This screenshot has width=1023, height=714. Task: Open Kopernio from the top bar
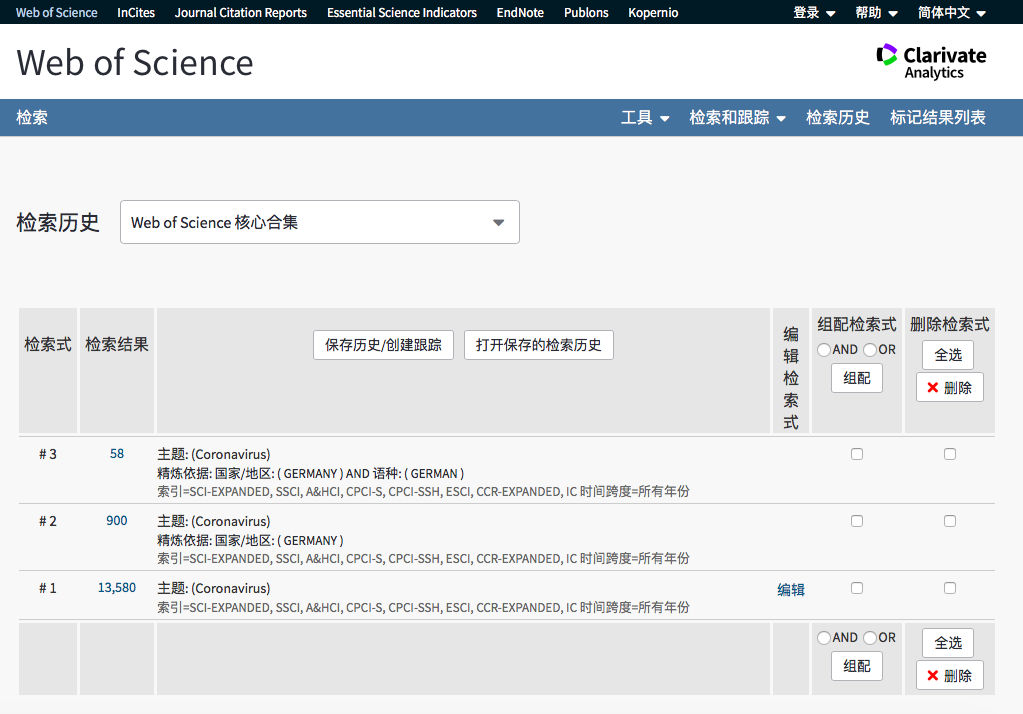tap(653, 12)
